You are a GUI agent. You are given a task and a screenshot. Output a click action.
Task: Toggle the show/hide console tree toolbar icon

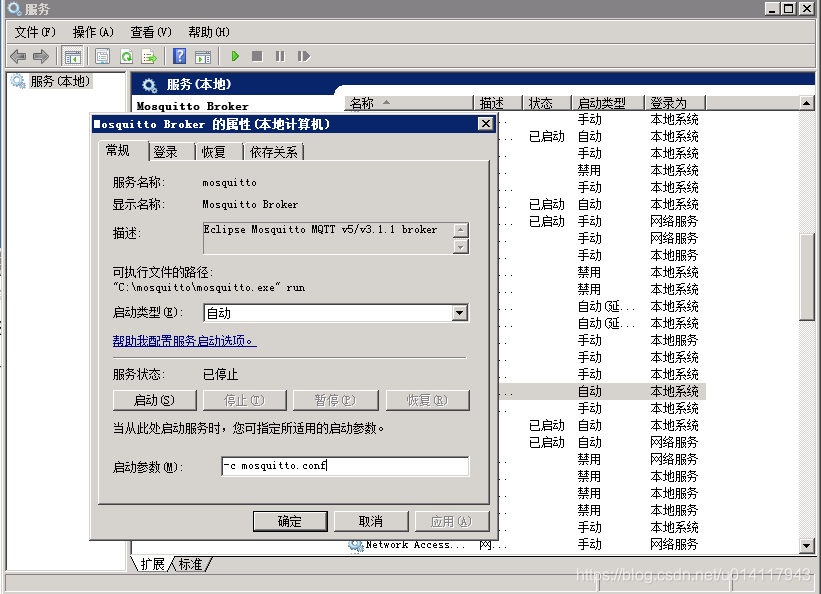coord(72,56)
